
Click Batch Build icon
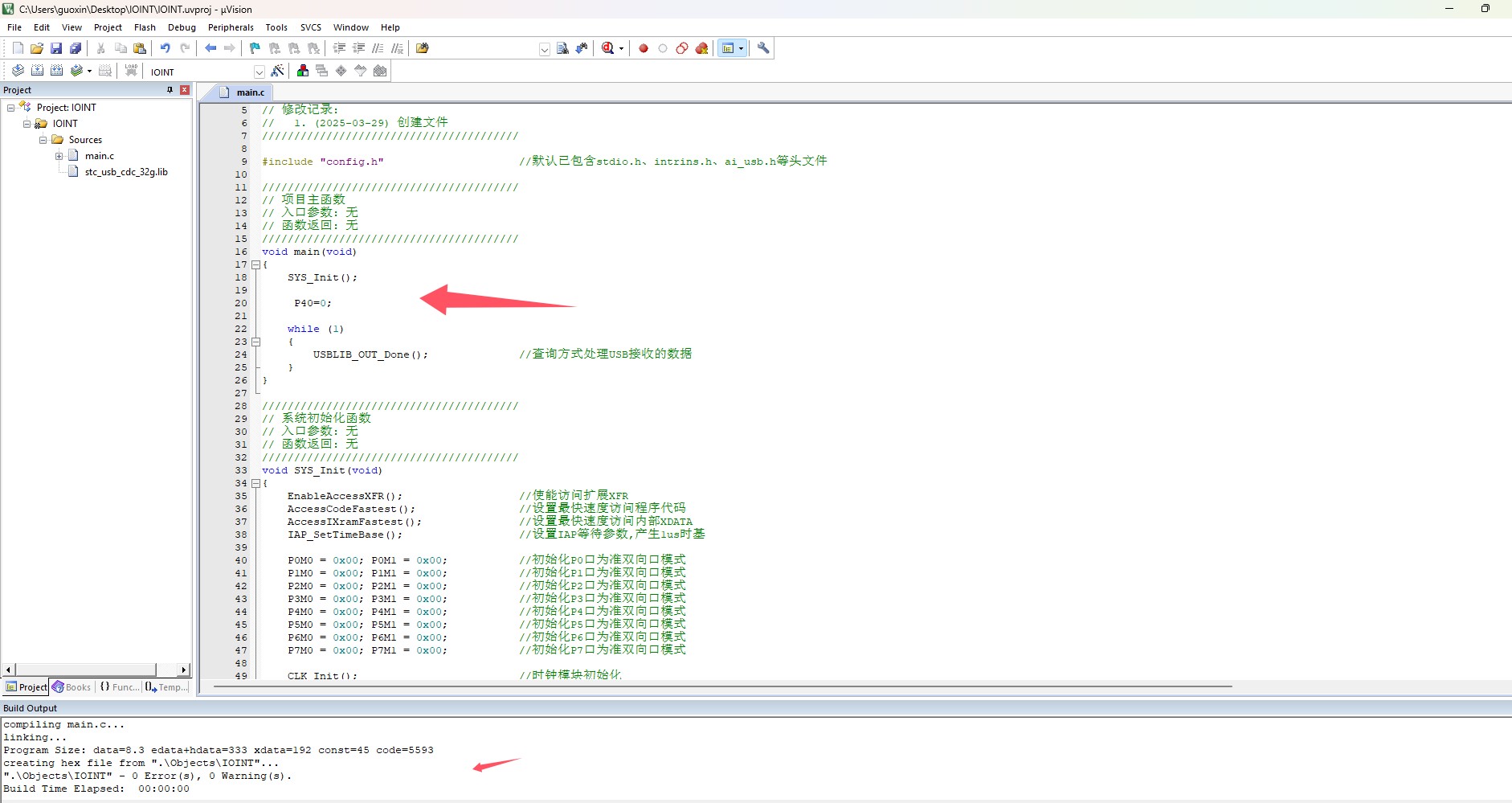coord(76,71)
